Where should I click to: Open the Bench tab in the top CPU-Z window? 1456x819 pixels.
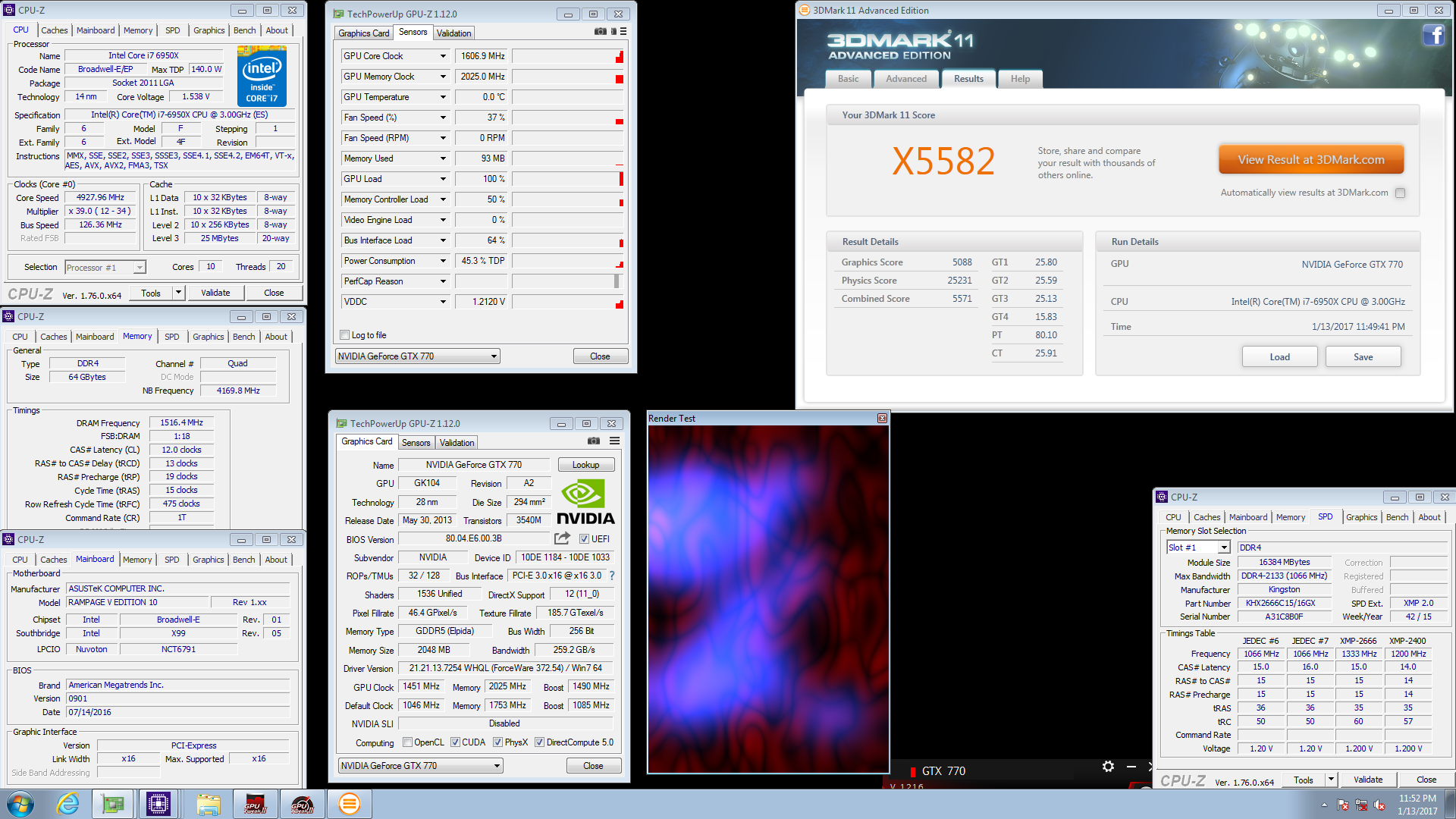[244, 30]
